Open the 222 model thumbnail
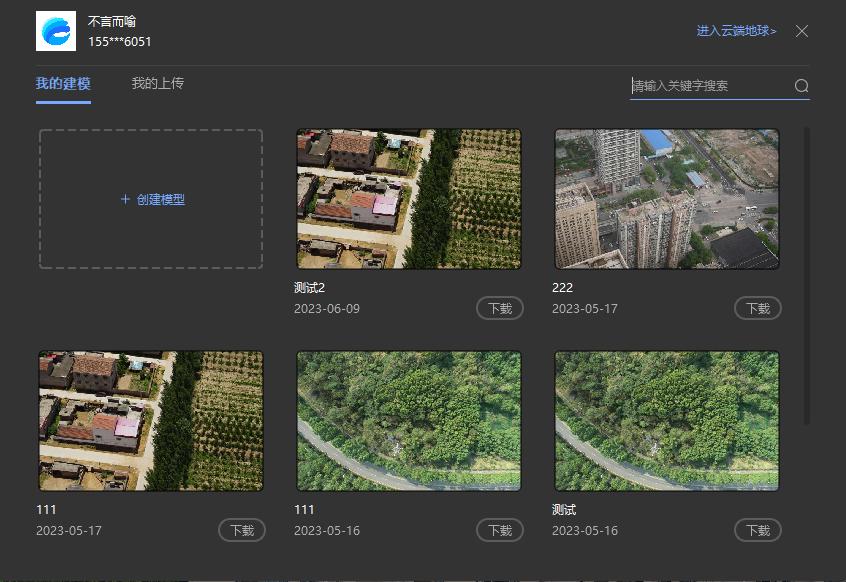The image size is (846, 582). (667, 199)
